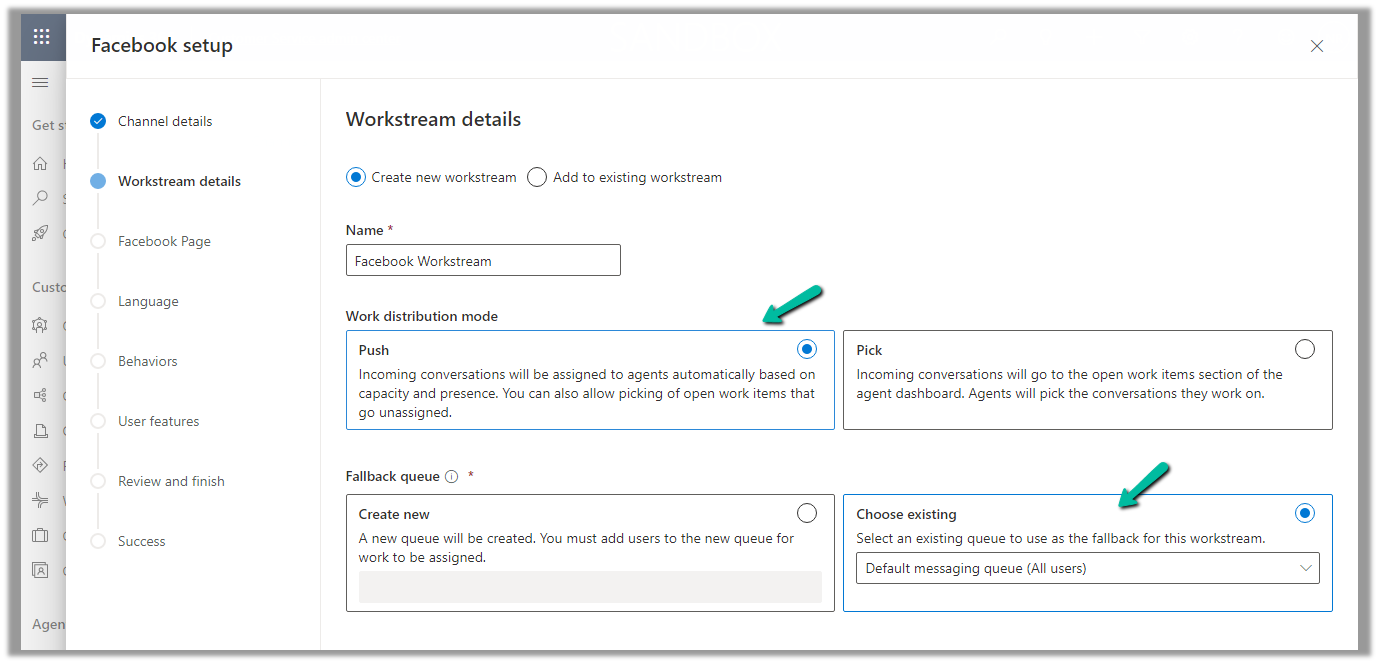
Task: Click the Home icon in sidebar
Action: pos(40,163)
